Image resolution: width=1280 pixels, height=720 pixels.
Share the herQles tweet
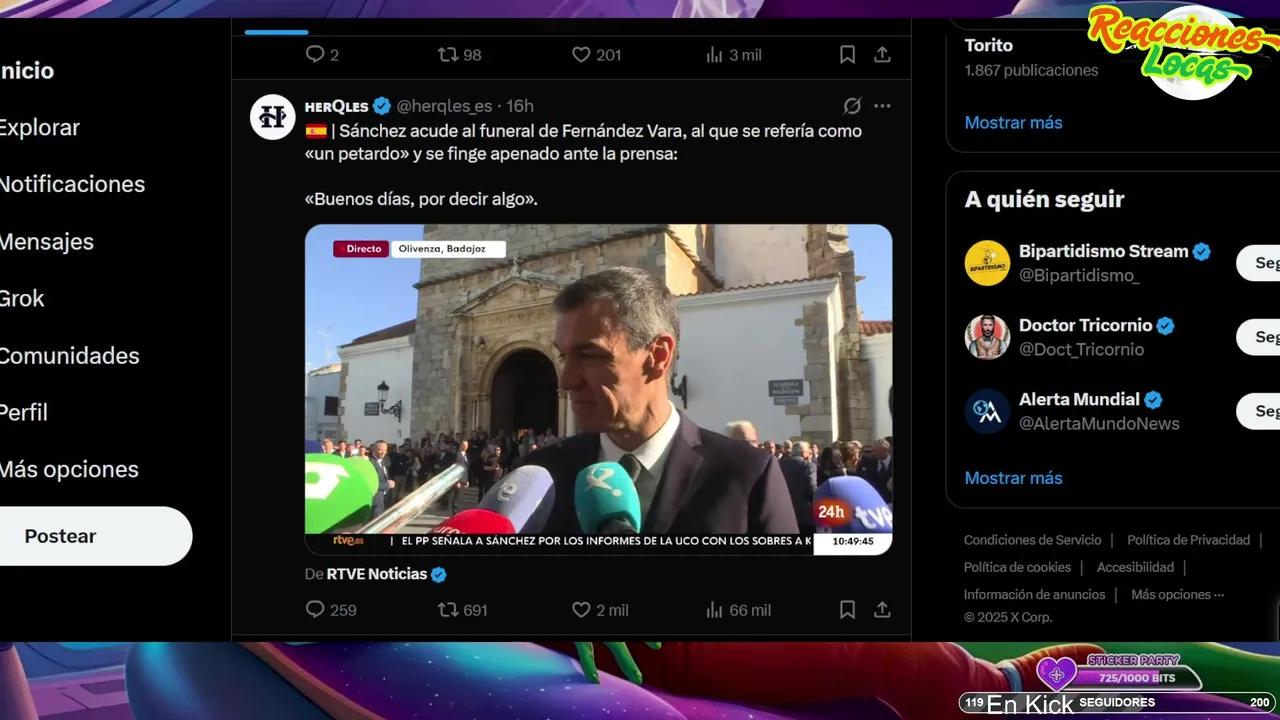pyautogui.click(x=882, y=609)
